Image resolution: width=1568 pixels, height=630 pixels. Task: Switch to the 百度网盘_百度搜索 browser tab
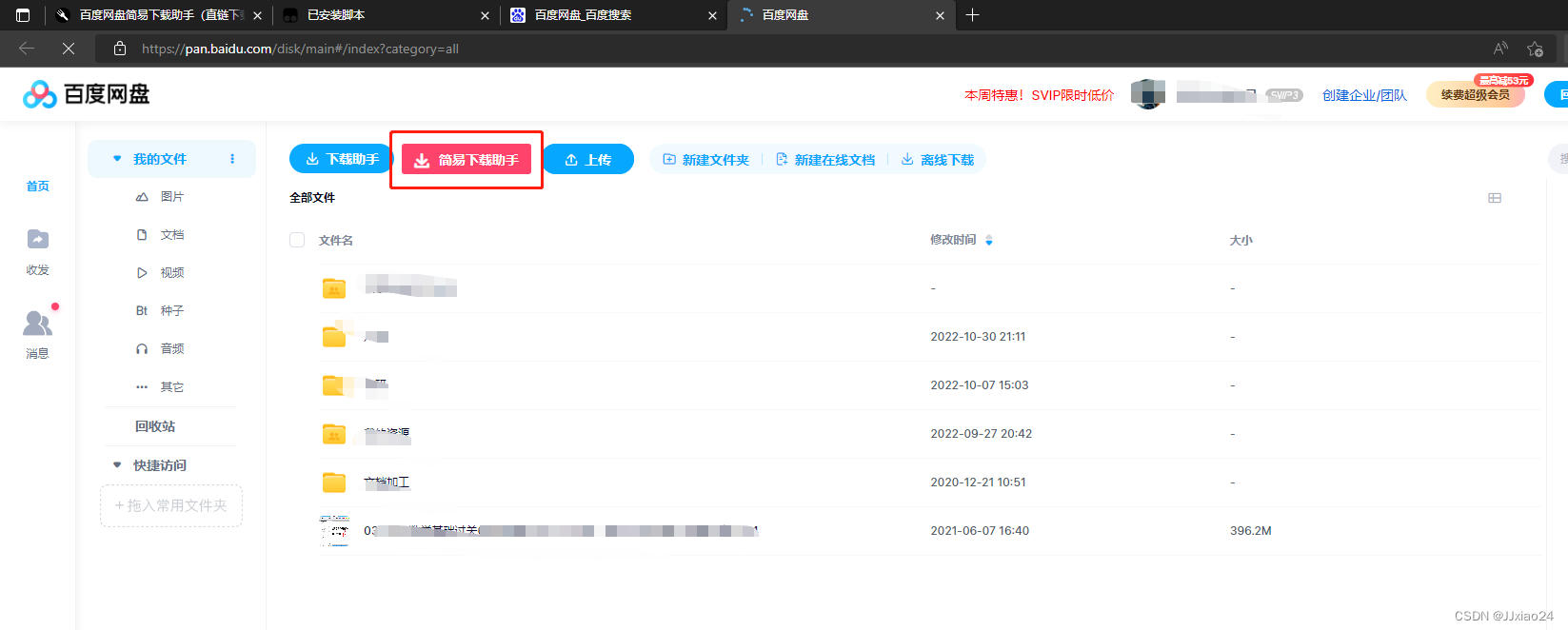612,15
